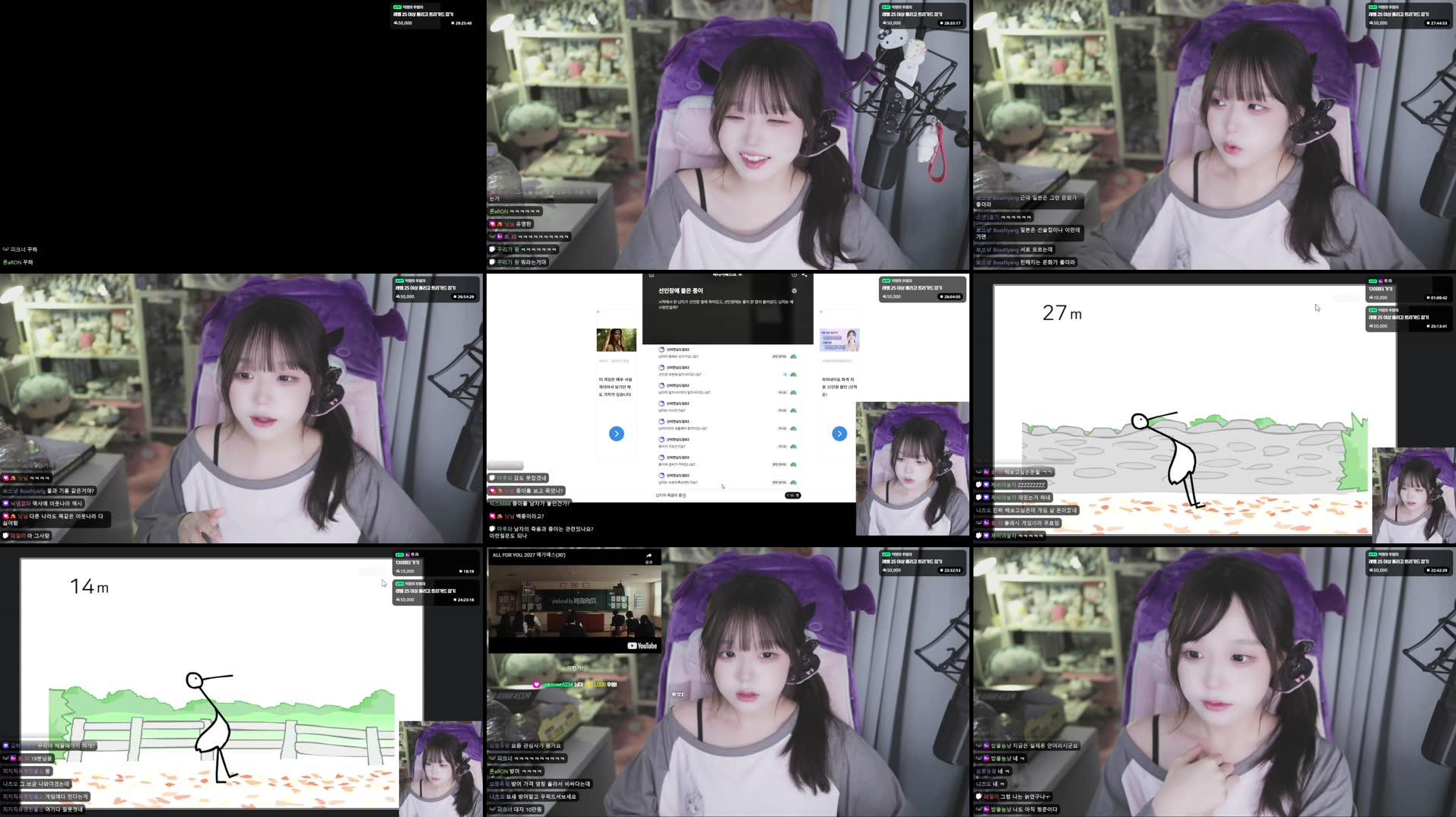
Task: Click the YouTube logo watermark on the video
Action: tap(642, 645)
